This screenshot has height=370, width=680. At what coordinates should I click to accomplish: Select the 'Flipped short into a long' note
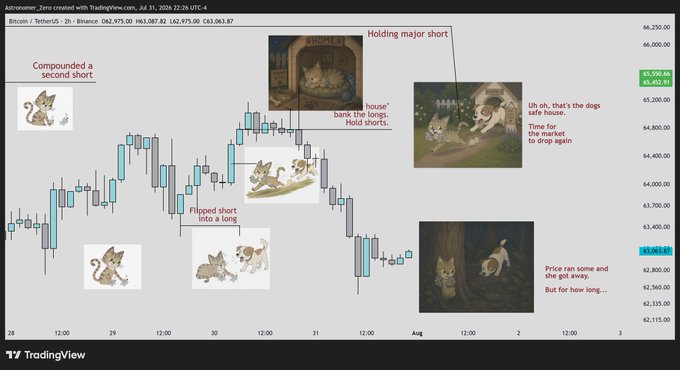point(213,215)
